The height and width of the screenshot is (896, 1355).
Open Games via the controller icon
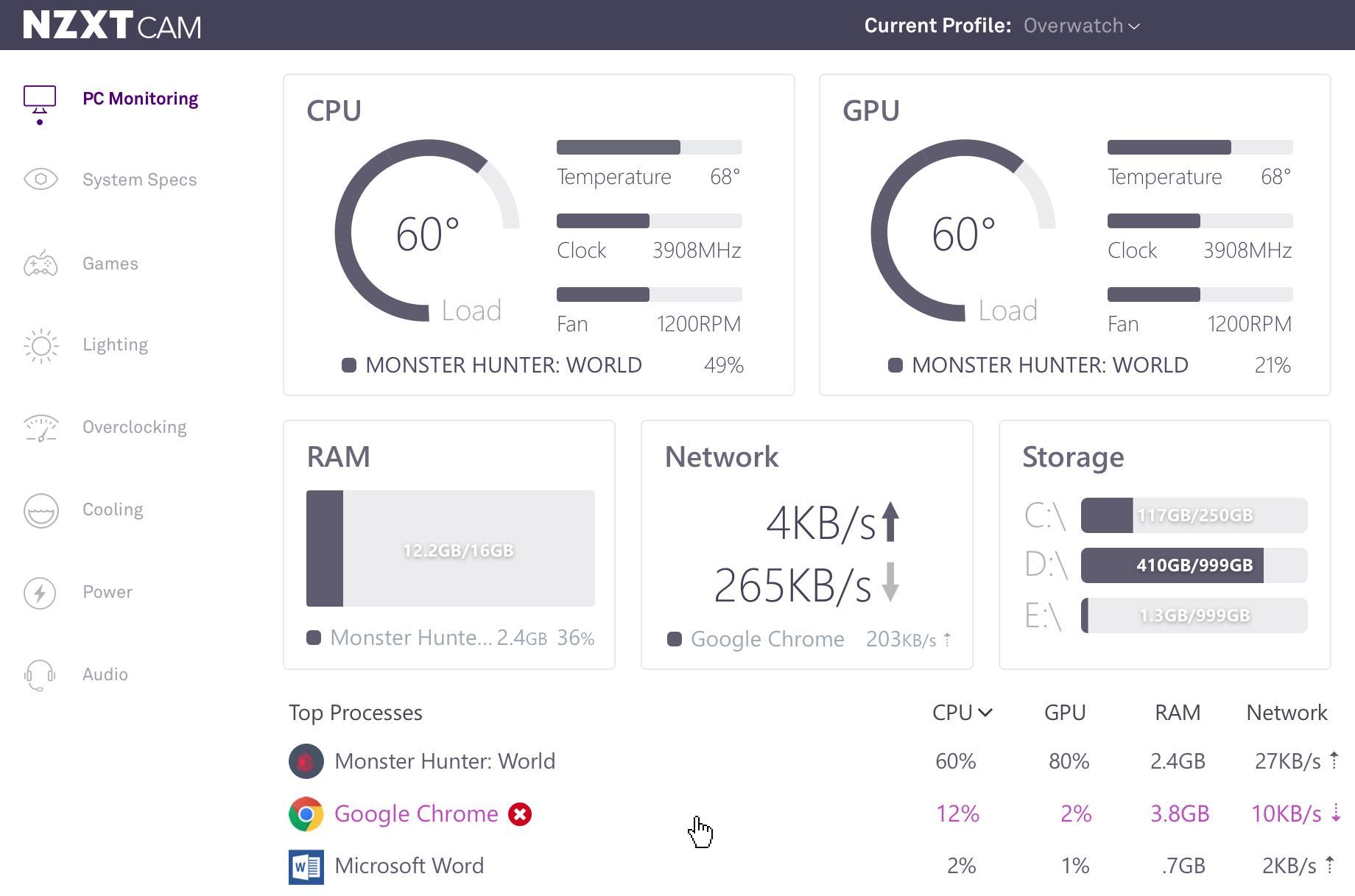[x=41, y=263]
